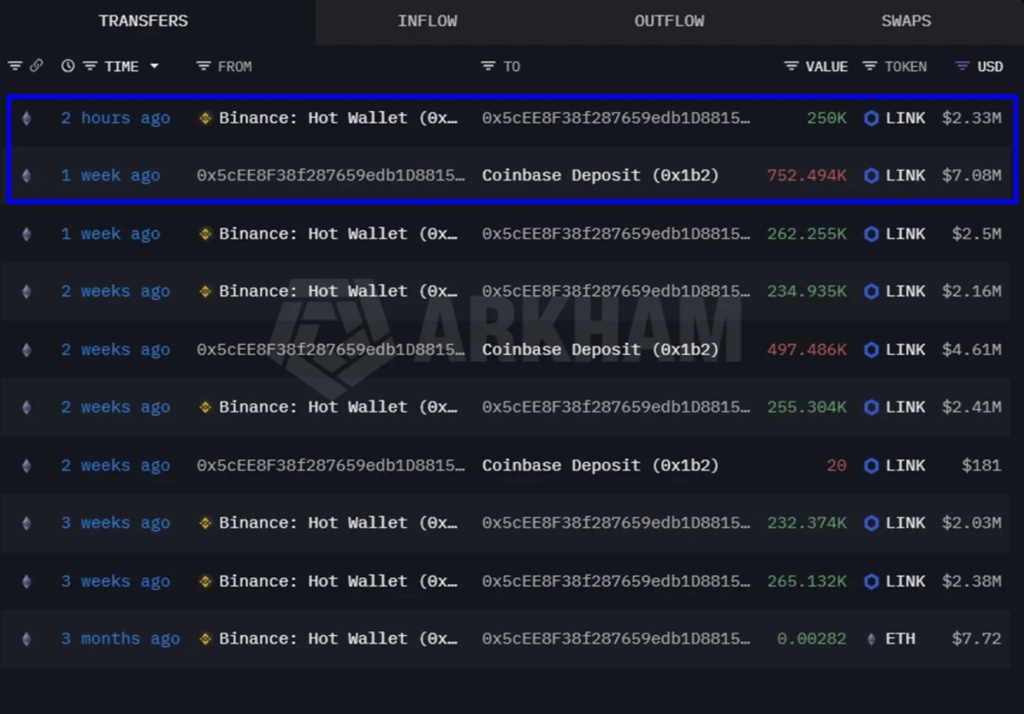Open the FROM column filter

[x=204, y=66]
